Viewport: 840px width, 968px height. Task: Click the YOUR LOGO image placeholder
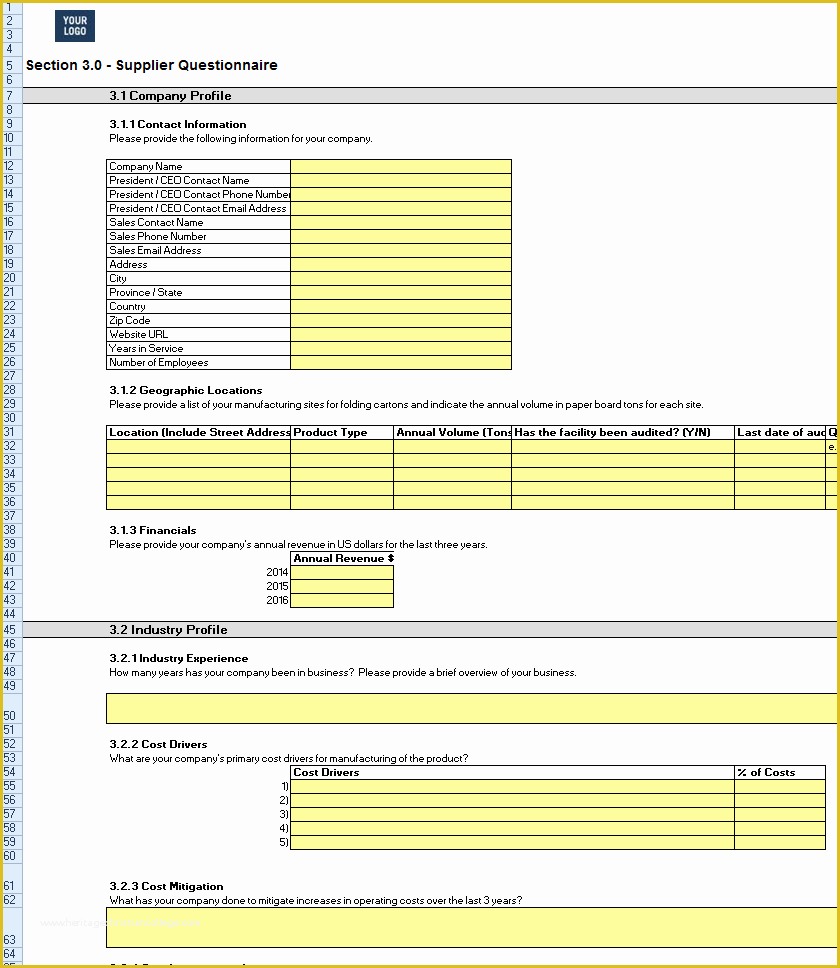coord(75,26)
